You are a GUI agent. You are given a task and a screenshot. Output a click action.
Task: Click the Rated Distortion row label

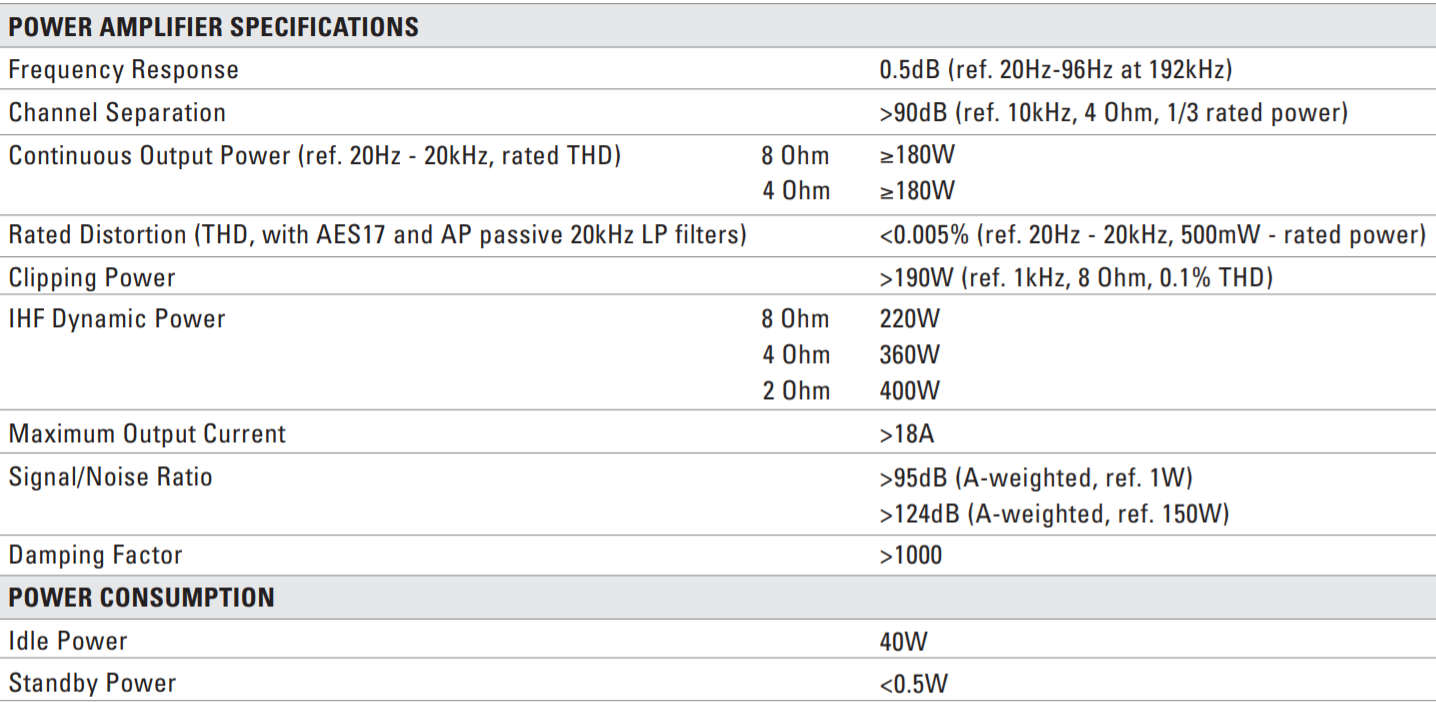(378, 235)
